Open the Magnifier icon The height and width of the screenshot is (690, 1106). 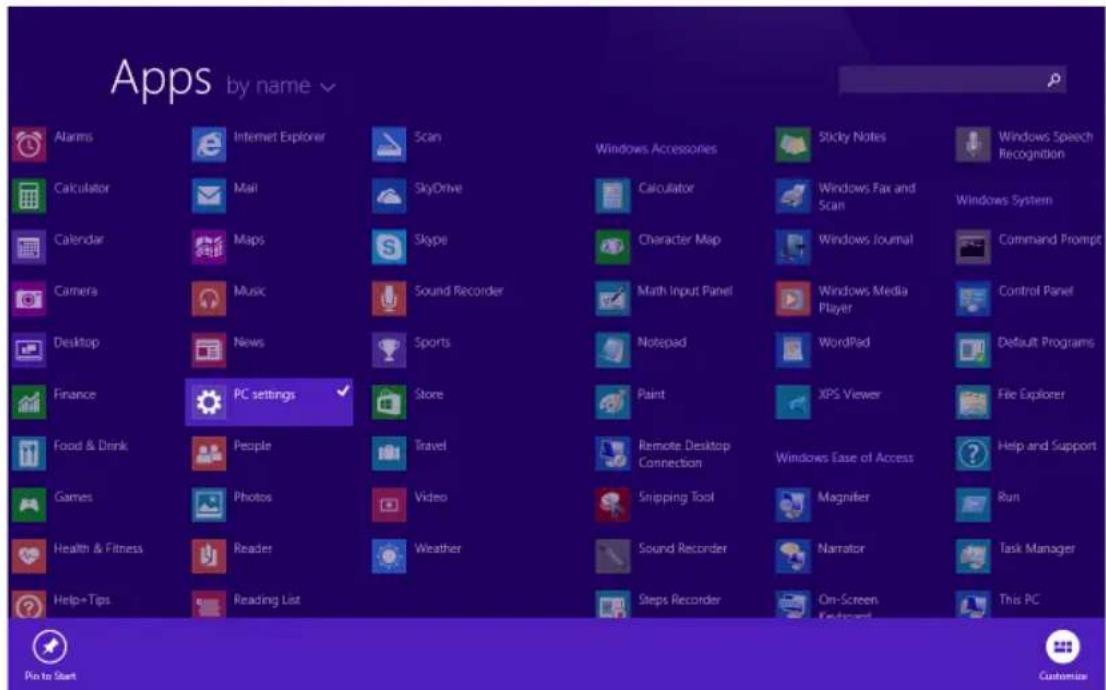click(793, 505)
